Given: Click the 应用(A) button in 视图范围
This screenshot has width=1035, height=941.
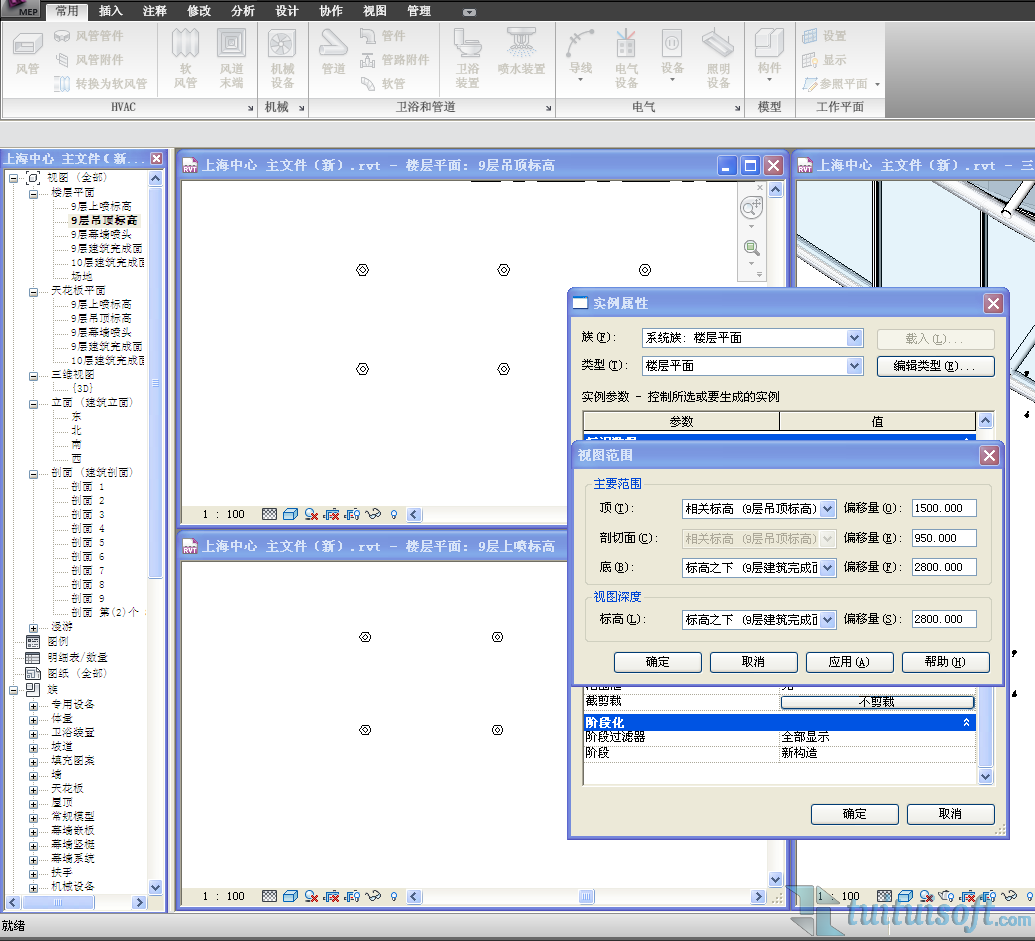Looking at the screenshot, I should click(848, 662).
